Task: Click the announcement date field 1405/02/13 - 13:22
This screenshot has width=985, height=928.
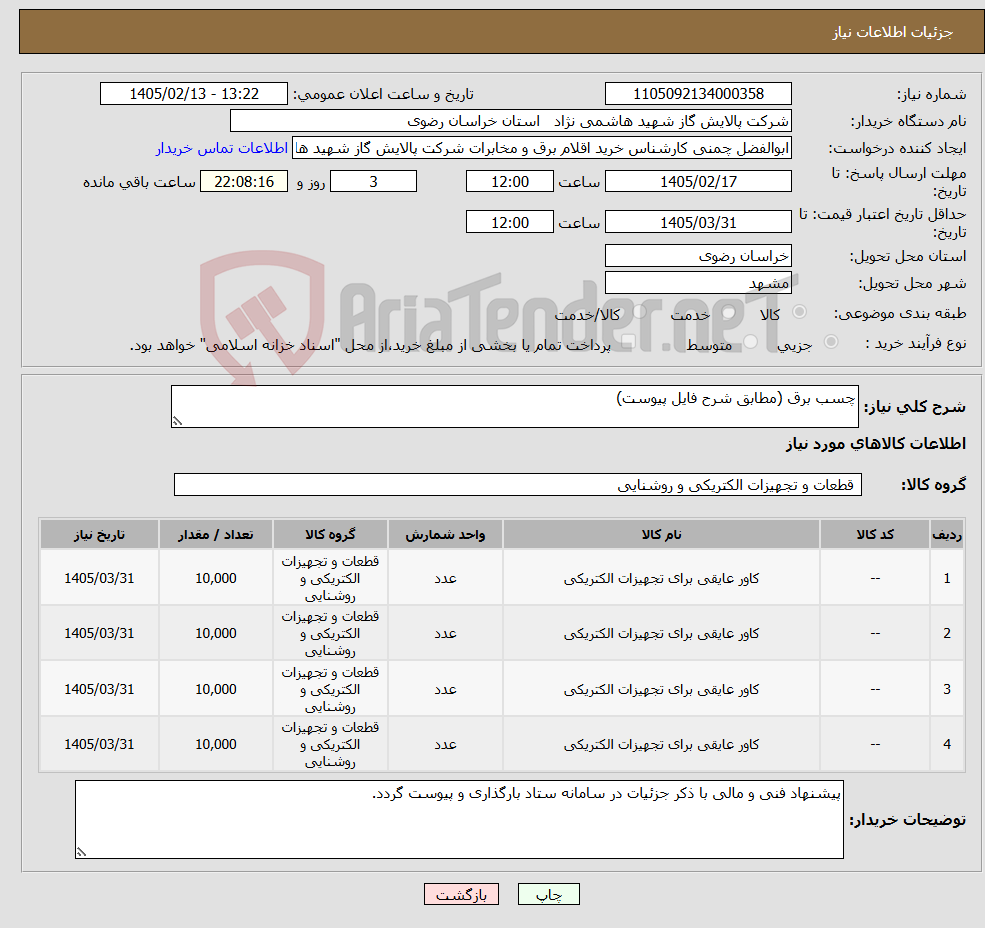Action: pyautogui.click(x=193, y=94)
